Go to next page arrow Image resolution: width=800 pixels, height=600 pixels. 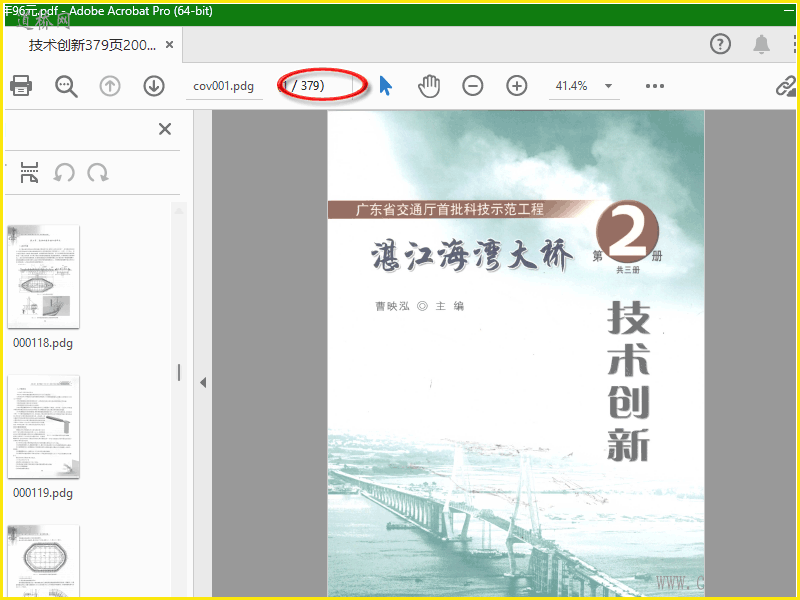[154, 86]
